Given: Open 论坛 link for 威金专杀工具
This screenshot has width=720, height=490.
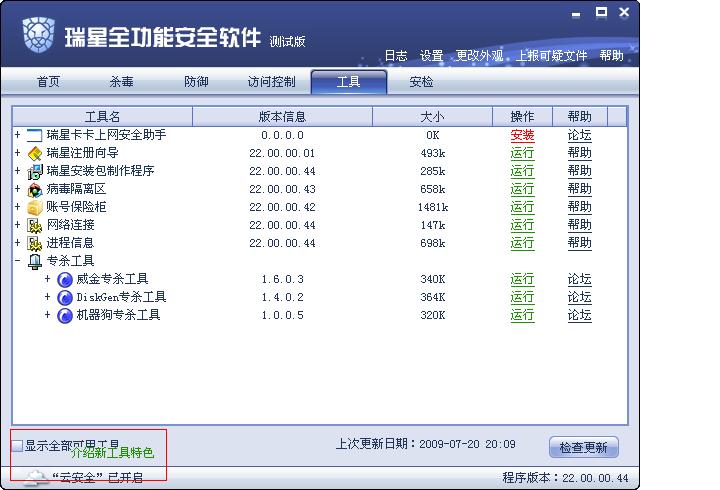Looking at the screenshot, I should tap(579, 279).
